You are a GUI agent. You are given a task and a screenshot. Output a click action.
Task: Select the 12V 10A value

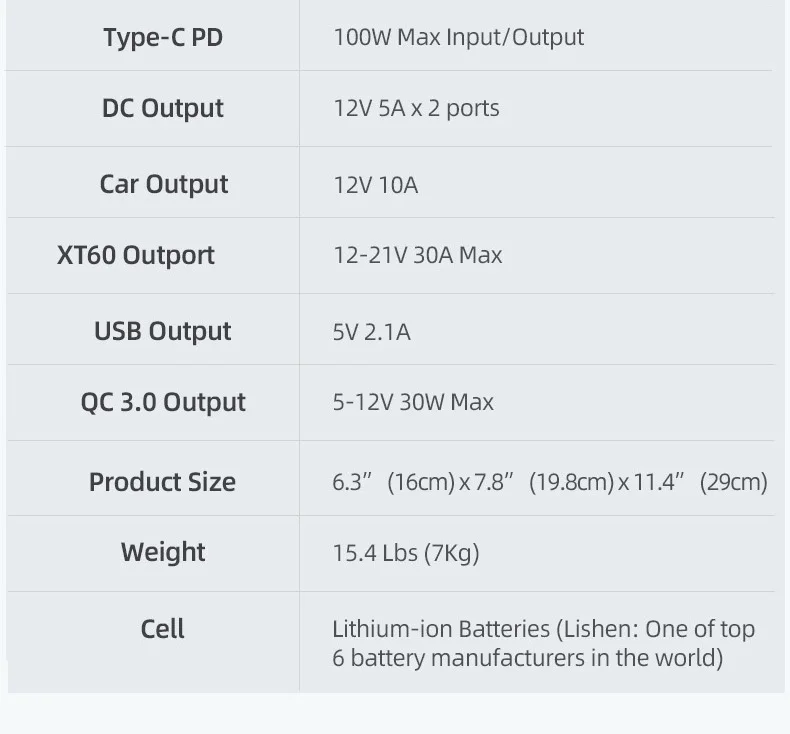pos(375,185)
